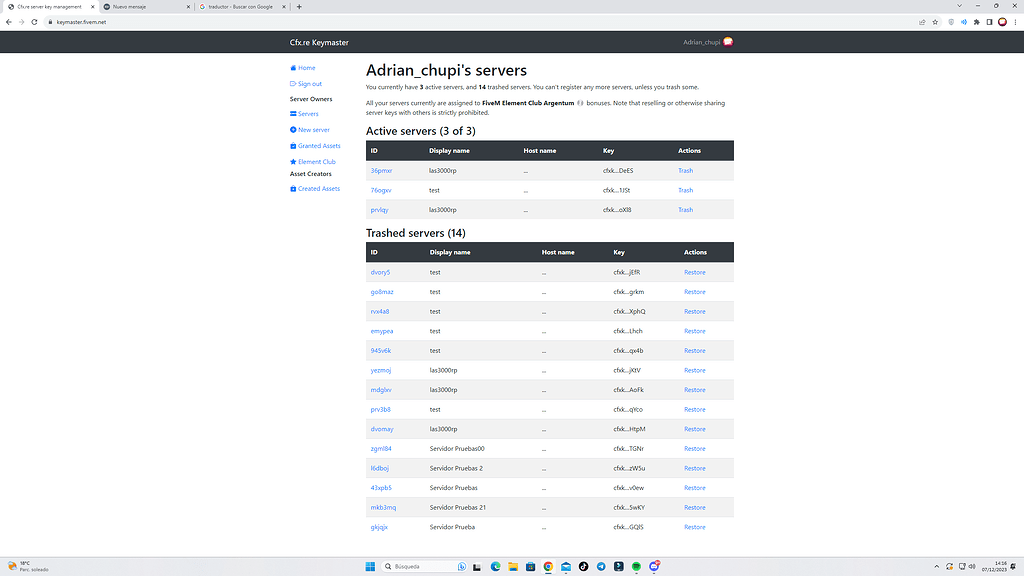Reload the page with the refresh icon
The width and height of the screenshot is (1024, 576).
click(x=35, y=21)
